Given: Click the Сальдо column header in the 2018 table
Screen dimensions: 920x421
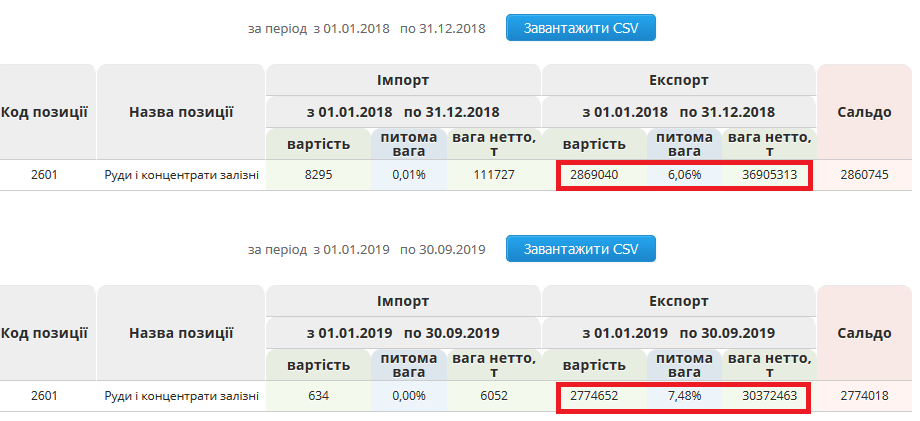Looking at the screenshot, I should click(864, 112).
